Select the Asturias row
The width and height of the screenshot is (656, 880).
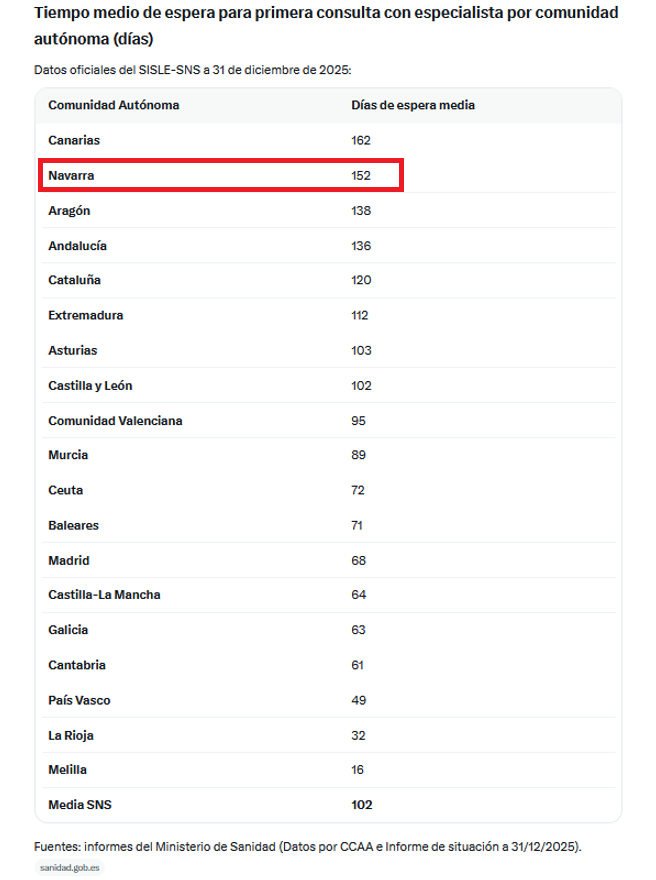[329, 350]
